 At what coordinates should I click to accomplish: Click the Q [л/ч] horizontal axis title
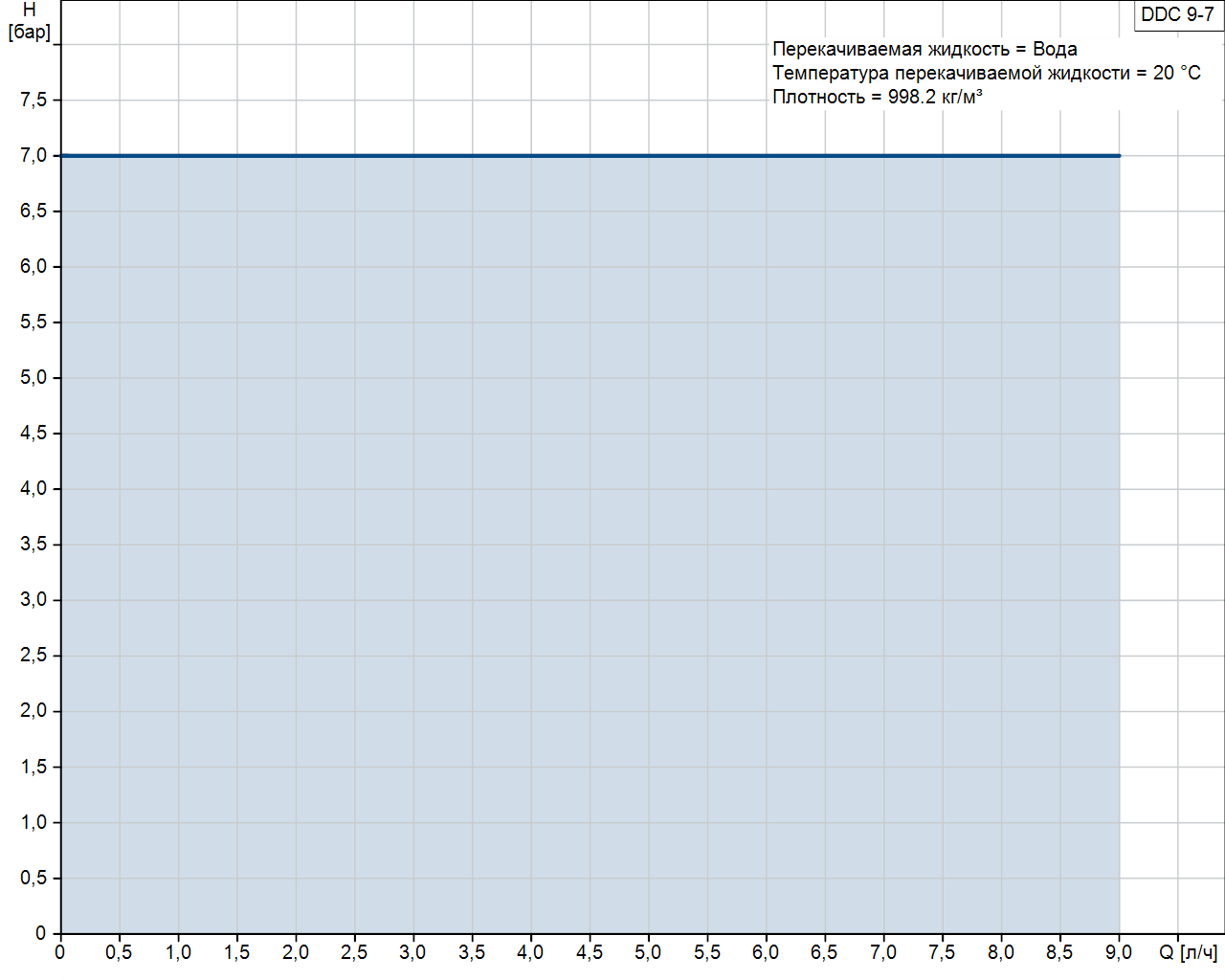tap(1188, 952)
